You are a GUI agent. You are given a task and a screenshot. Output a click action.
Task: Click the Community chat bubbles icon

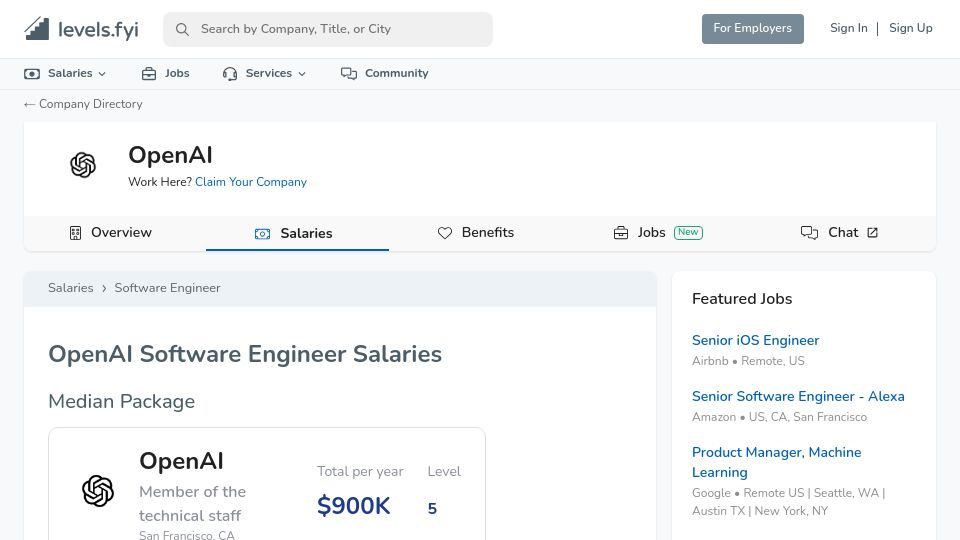pos(349,73)
